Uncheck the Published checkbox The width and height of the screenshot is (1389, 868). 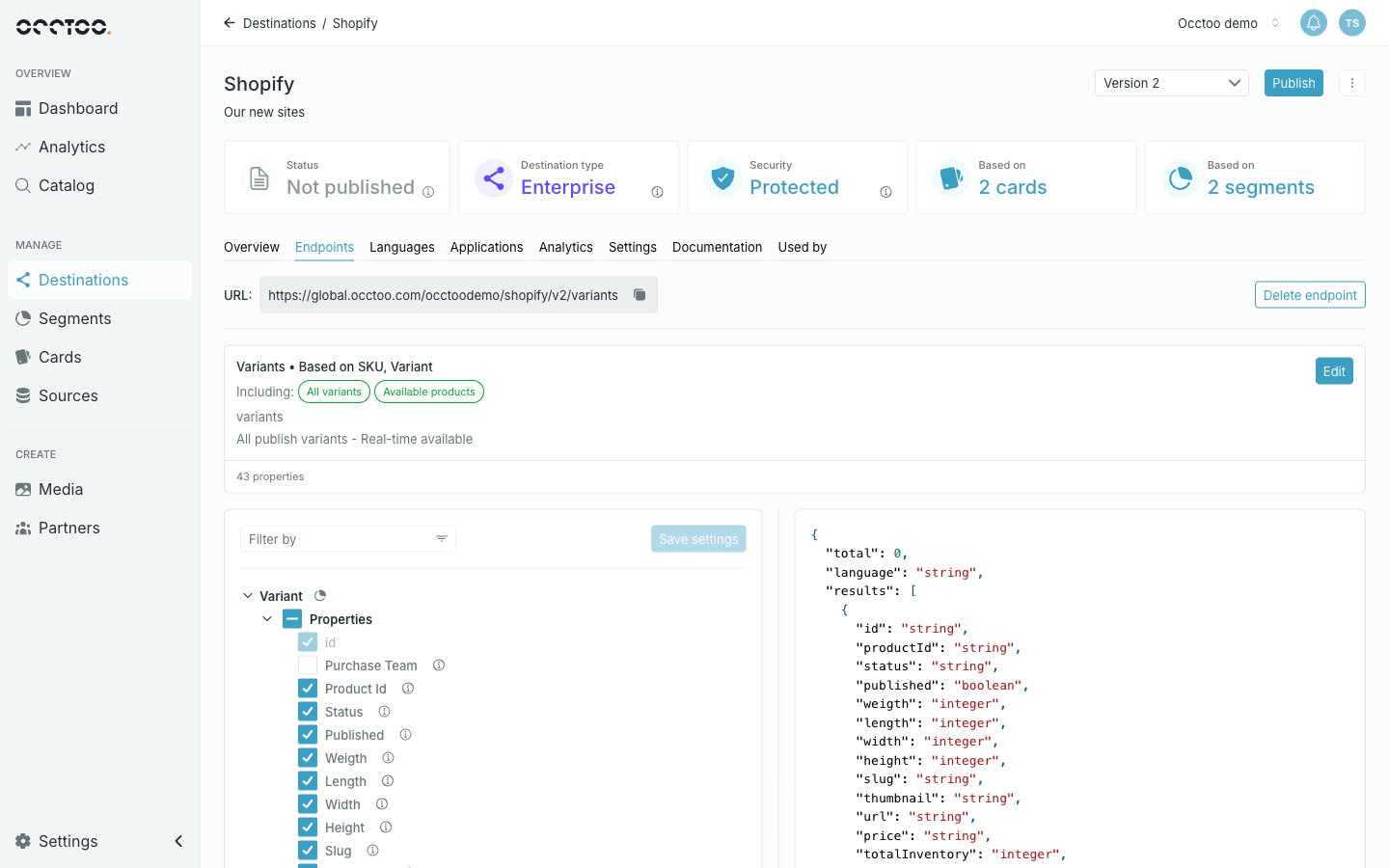click(308, 735)
